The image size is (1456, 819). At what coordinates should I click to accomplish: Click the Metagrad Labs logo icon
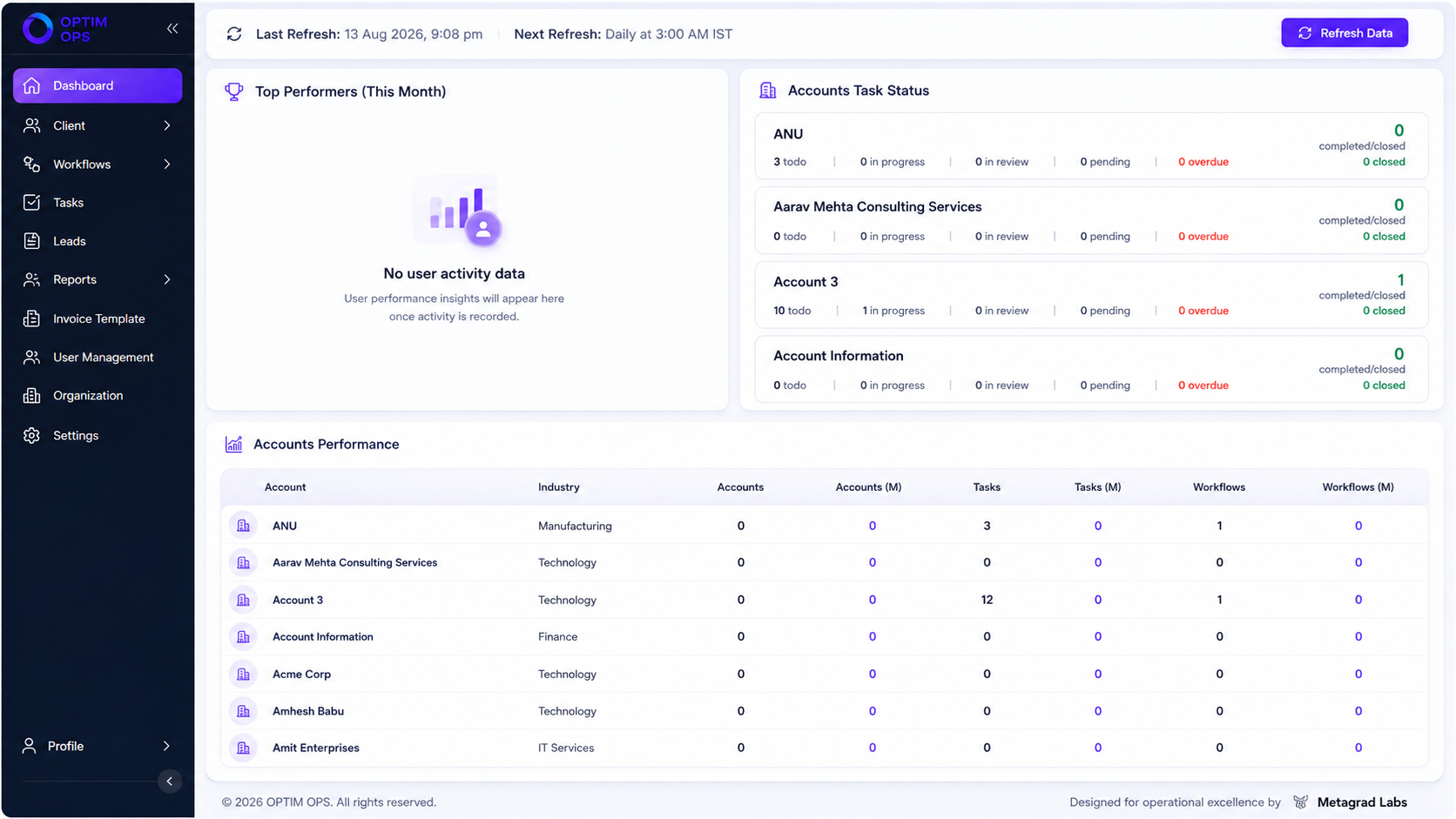[x=1301, y=802]
